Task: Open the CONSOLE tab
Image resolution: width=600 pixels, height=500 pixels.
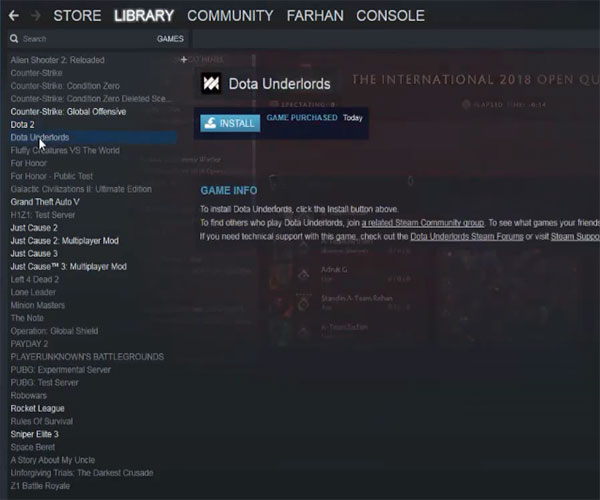Action: (390, 16)
